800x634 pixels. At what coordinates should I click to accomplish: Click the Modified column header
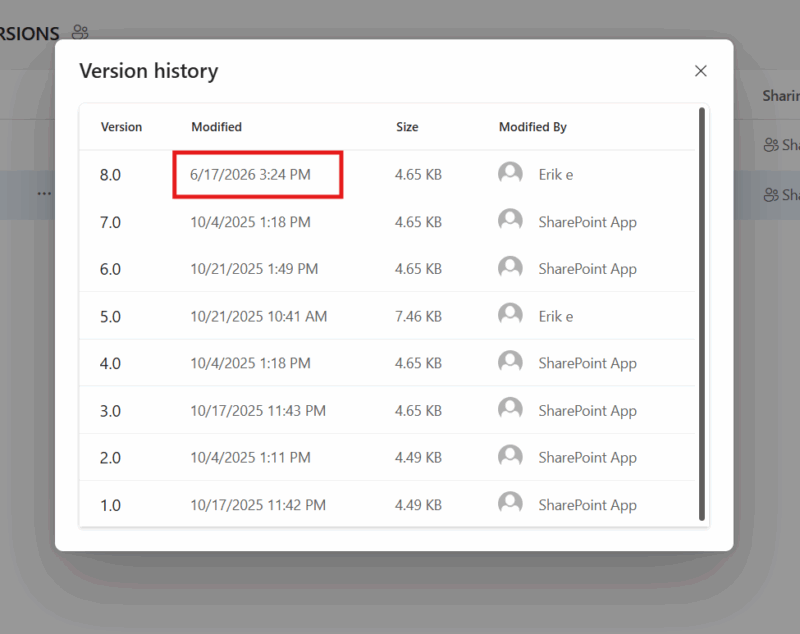tap(216, 127)
